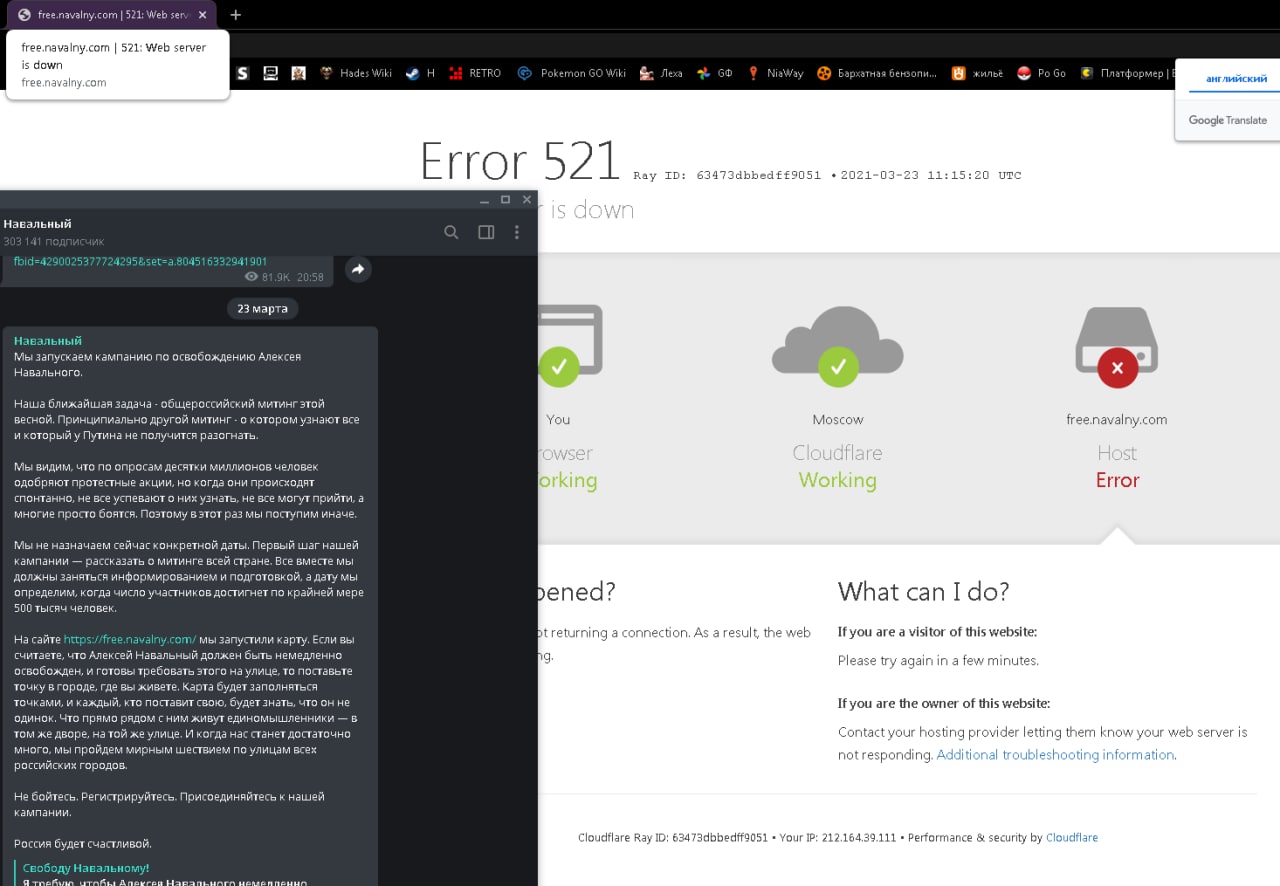Viewport: 1280px width, 886px height.
Task: Click the 'Error 521' heading
Action: click(x=520, y=160)
